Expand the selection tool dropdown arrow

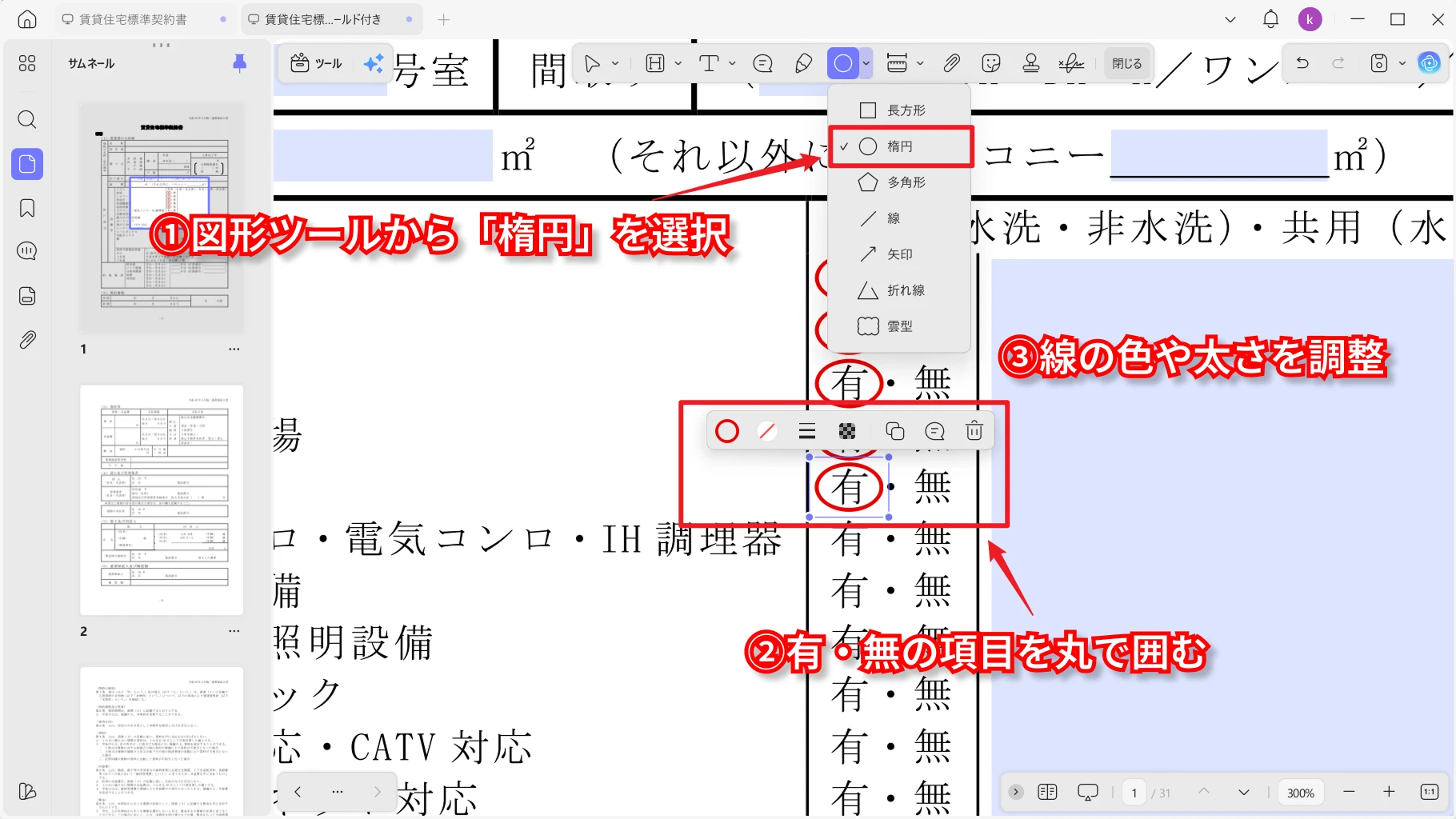pos(615,63)
